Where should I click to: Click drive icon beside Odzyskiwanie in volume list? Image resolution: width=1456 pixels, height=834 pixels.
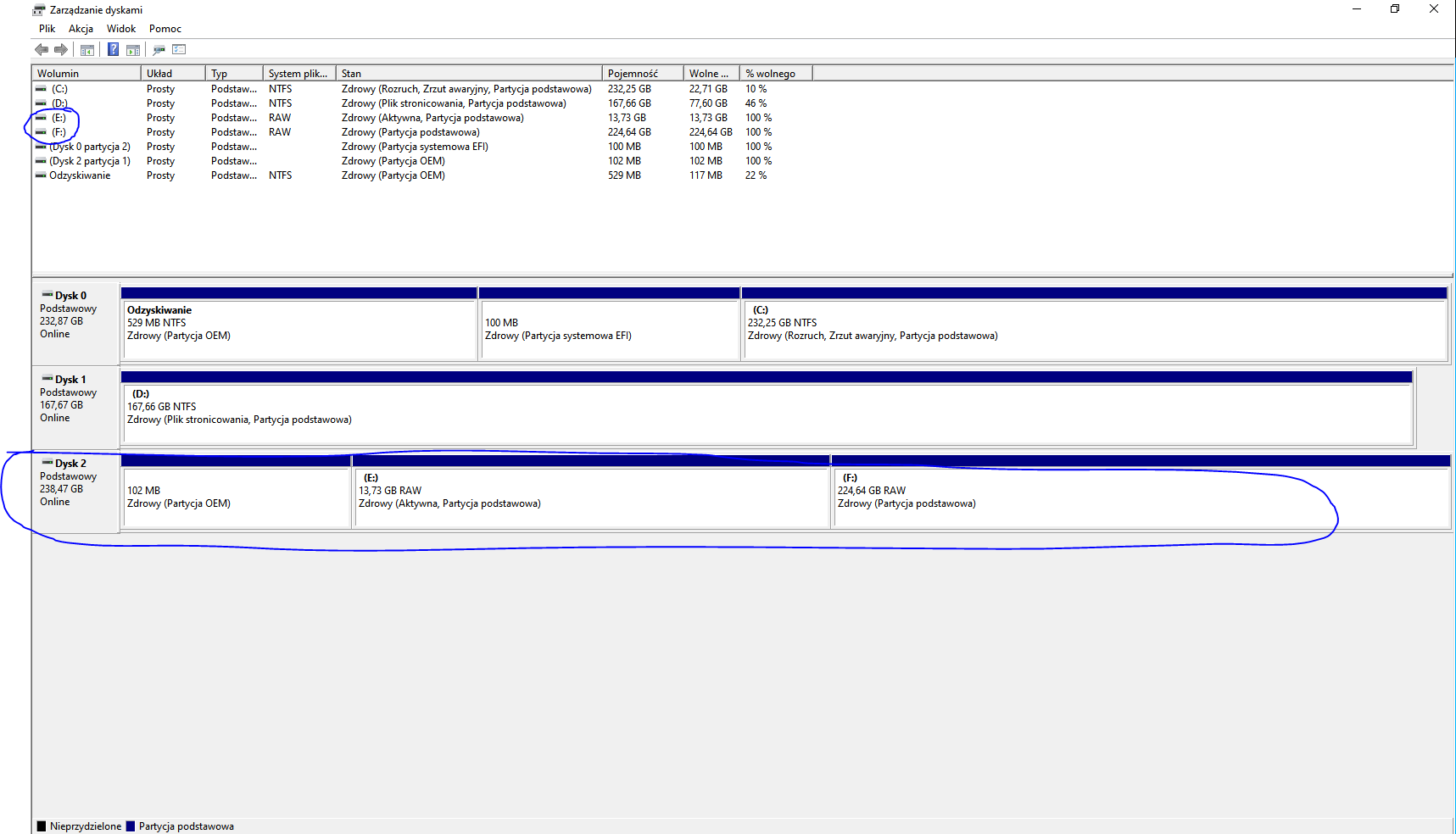pyautogui.click(x=41, y=175)
